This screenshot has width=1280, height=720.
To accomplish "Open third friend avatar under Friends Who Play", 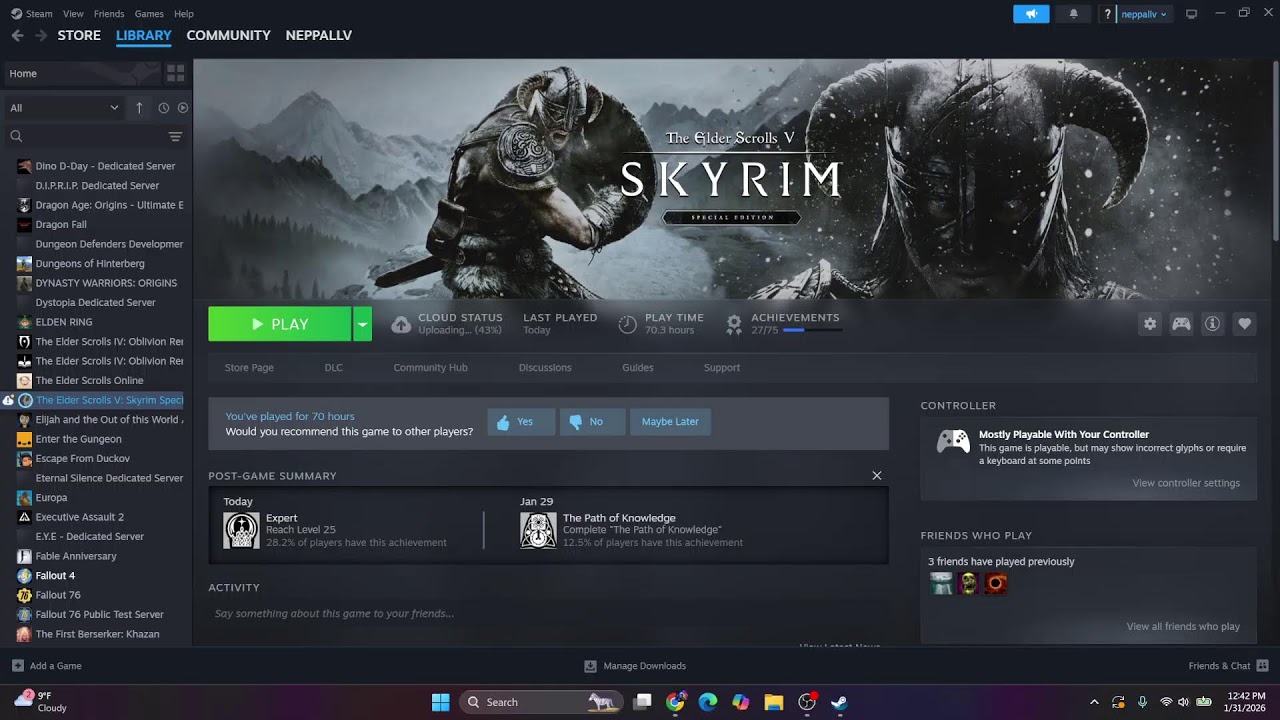I will 995,583.
